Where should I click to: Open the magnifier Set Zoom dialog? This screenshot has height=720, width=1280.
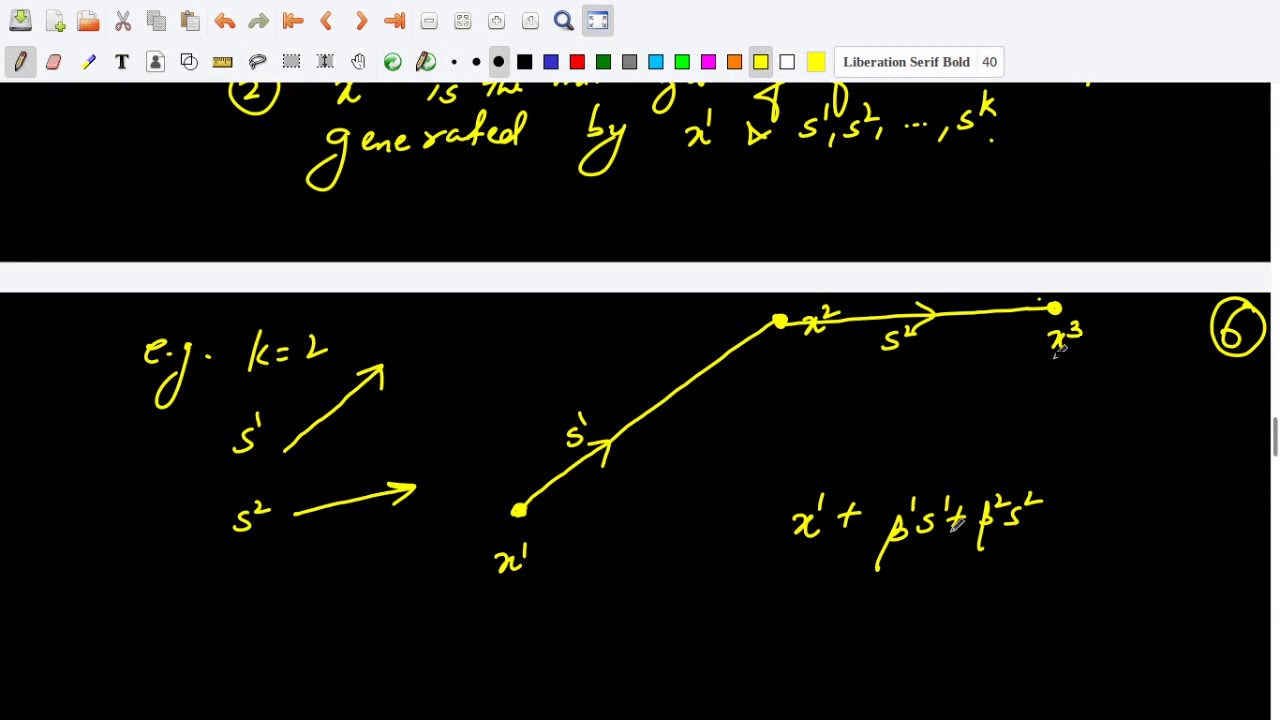pos(564,21)
